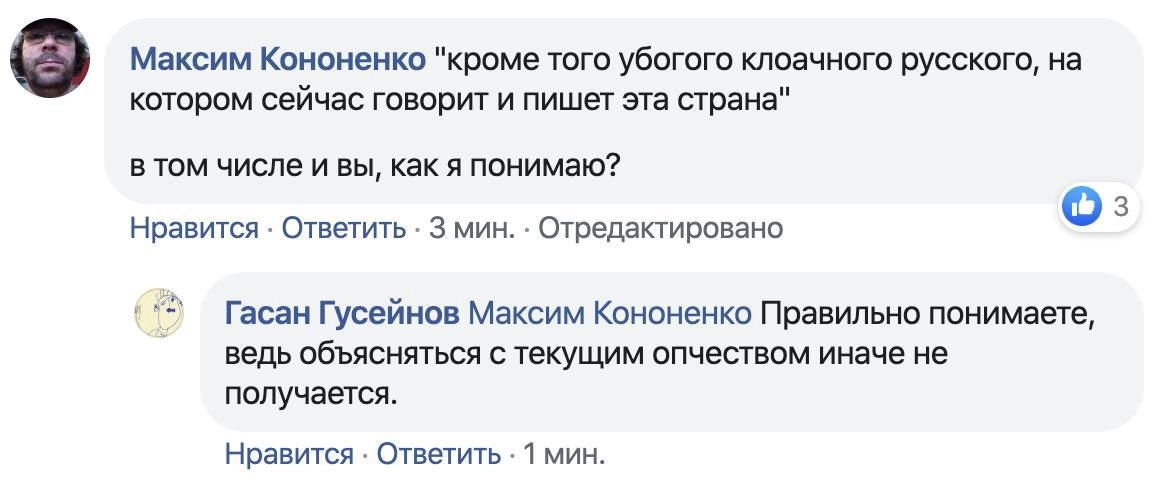Click the reply text "Правильно понимаете"
Screen dimensions: 1172x486
click(x=928, y=314)
